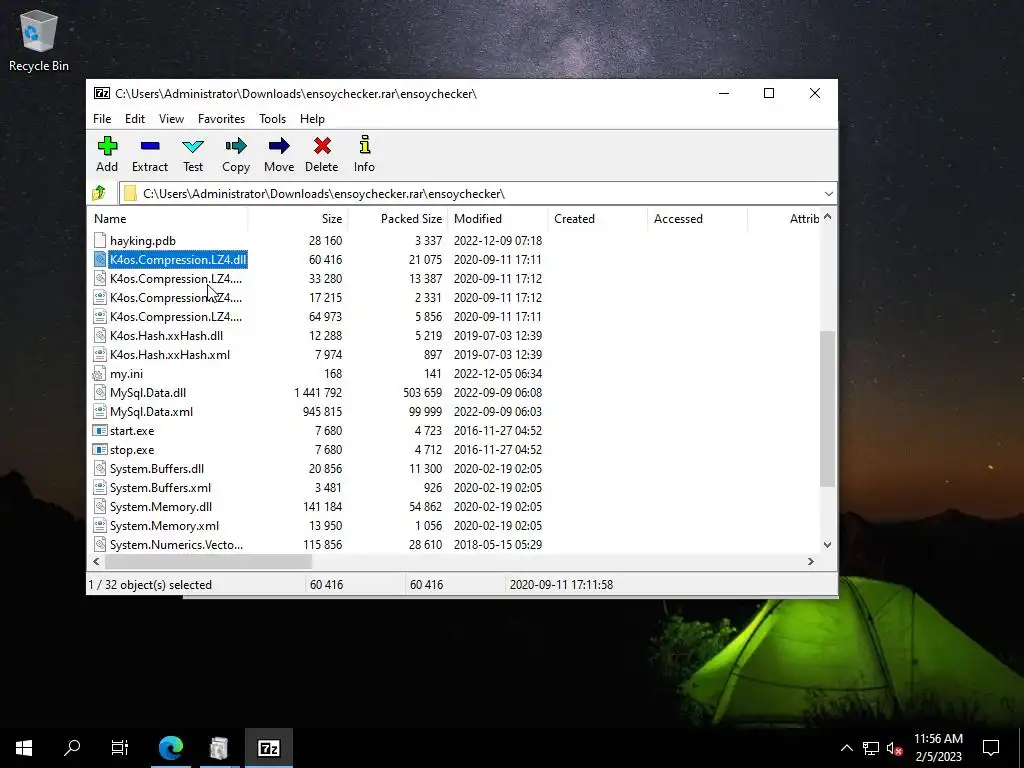
Task: Click the horizontal scroll-right arrow
Action: [x=810, y=562]
